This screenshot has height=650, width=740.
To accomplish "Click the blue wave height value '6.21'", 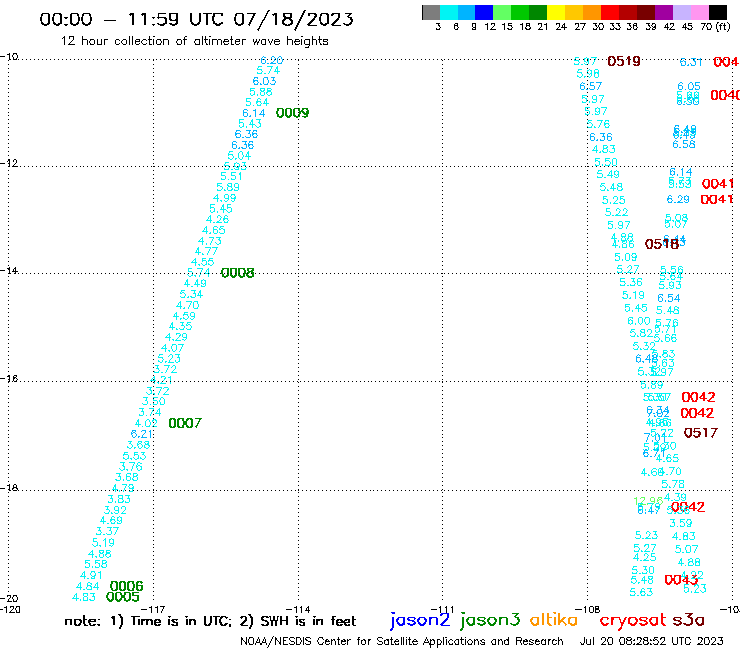I will point(142,434).
